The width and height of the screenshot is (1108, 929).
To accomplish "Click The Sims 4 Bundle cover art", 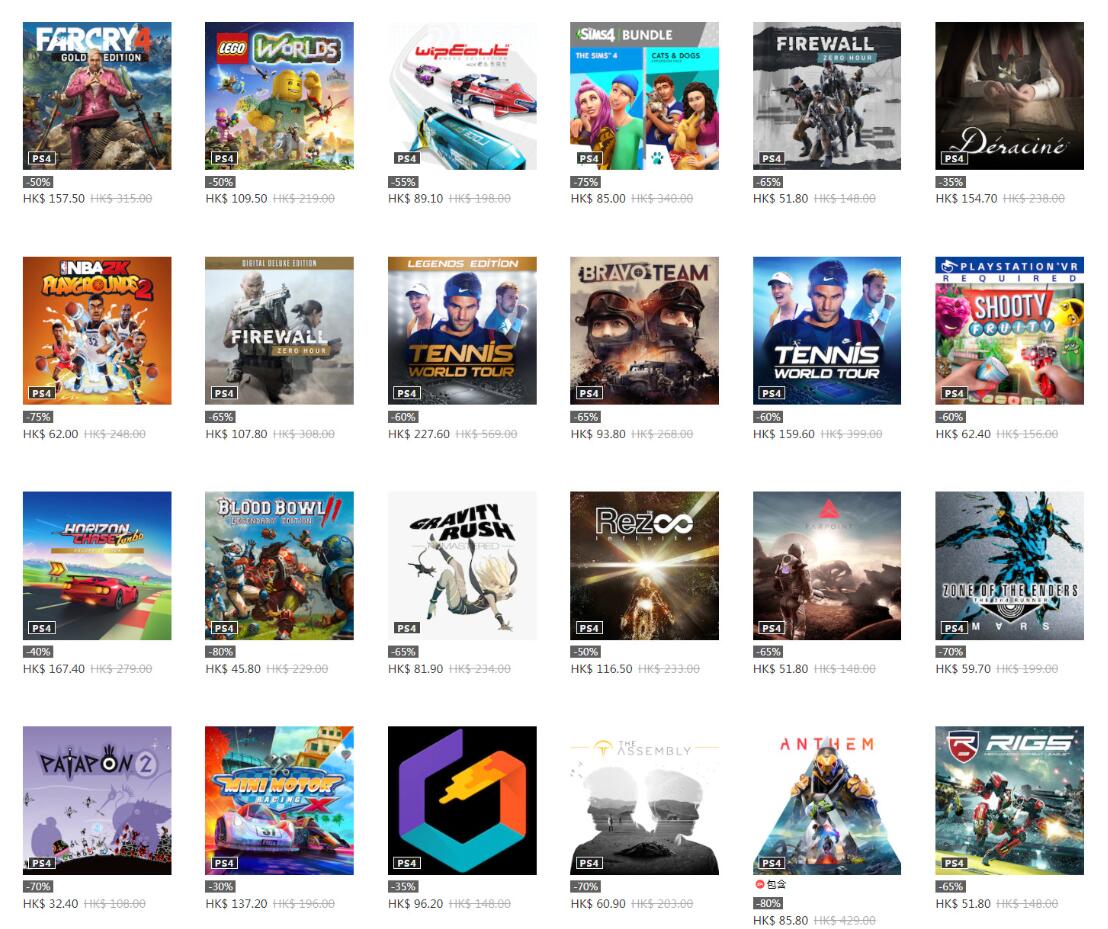I will click(644, 95).
